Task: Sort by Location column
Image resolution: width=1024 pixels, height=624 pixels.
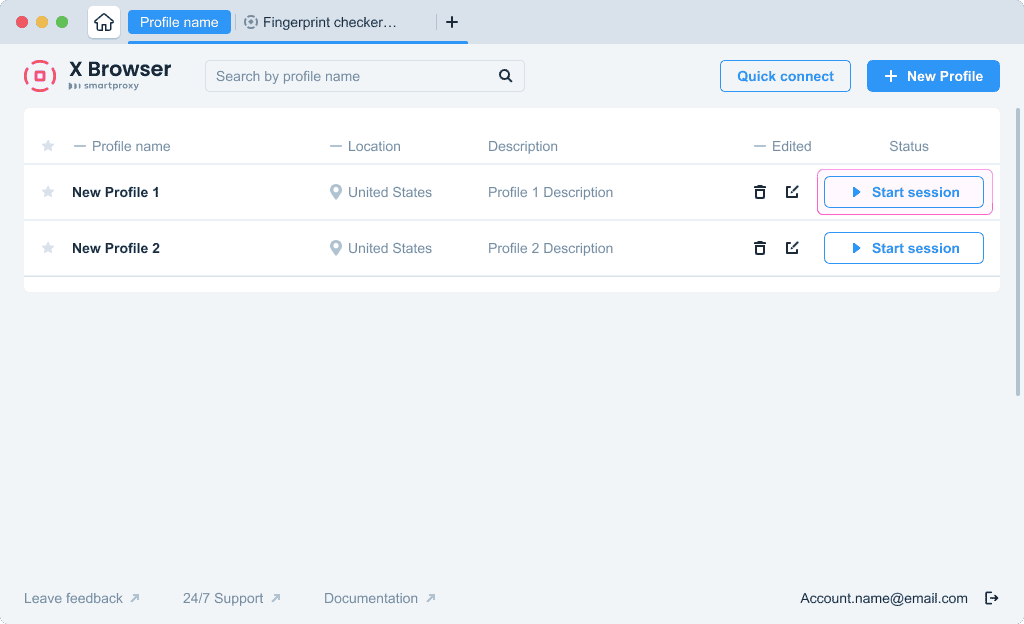Action: point(365,146)
